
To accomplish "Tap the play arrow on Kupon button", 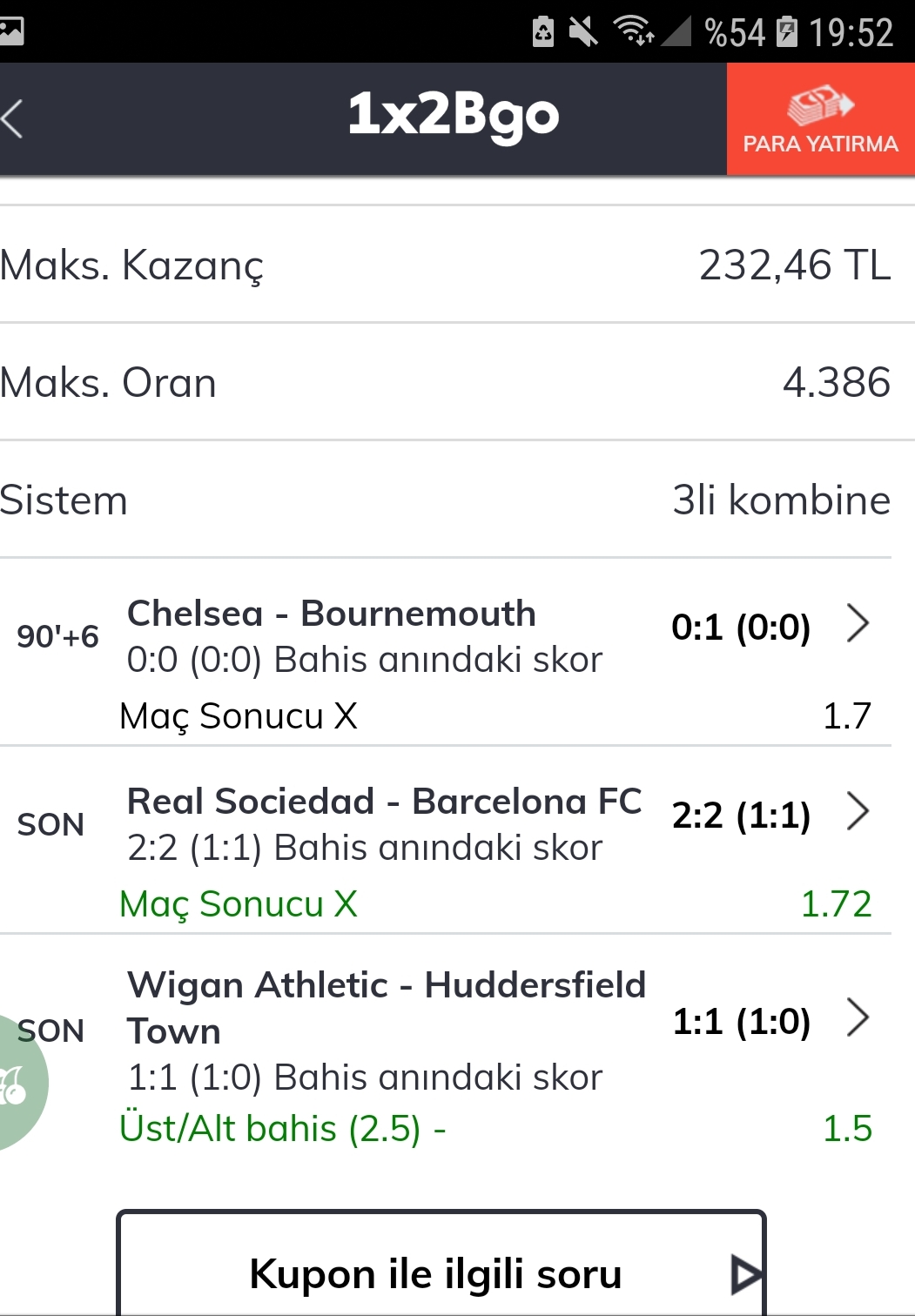I will pyautogui.click(x=746, y=1275).
